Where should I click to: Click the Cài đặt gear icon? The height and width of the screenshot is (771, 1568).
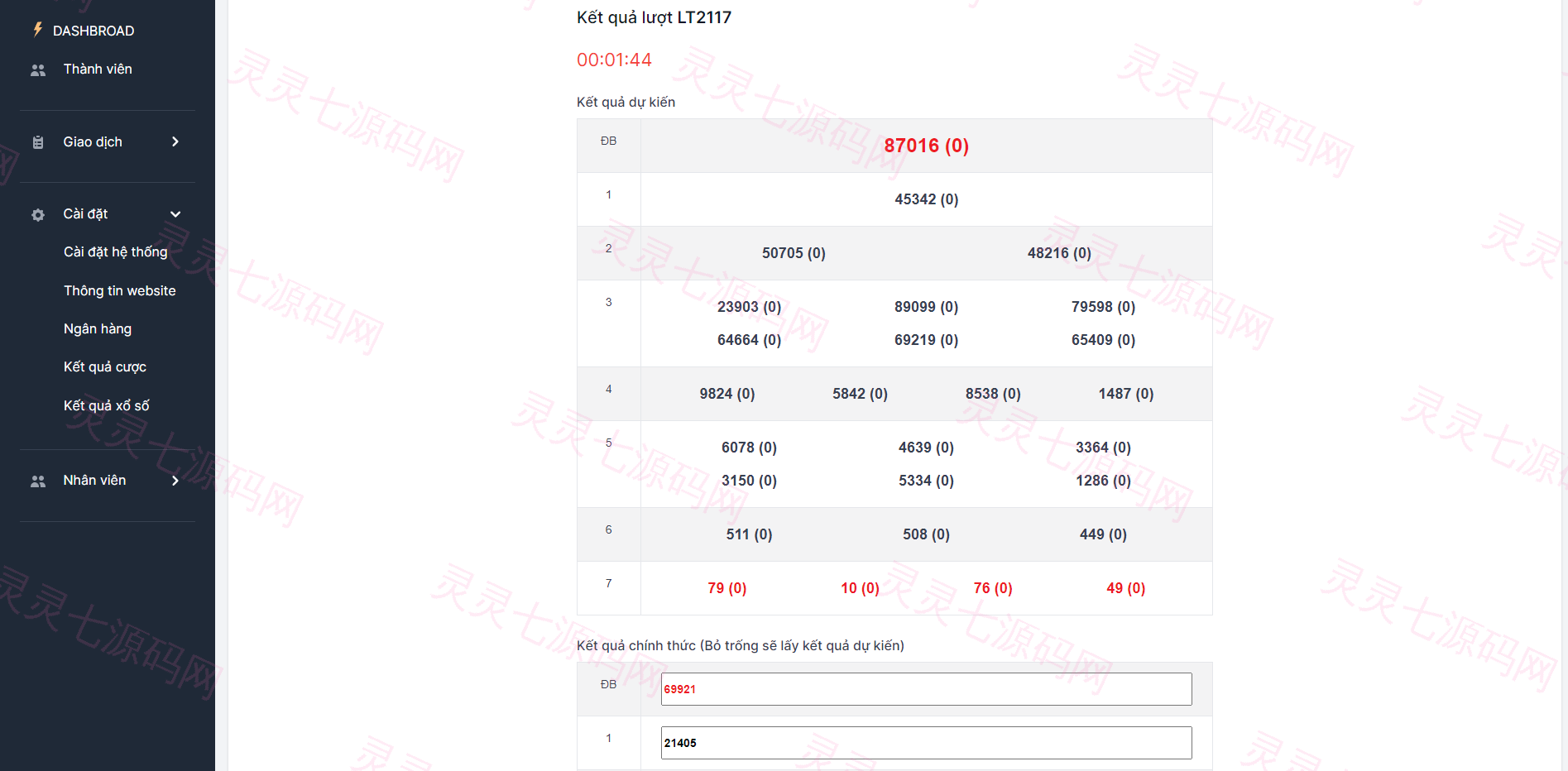pyautogui.click(x=38, y=215)
